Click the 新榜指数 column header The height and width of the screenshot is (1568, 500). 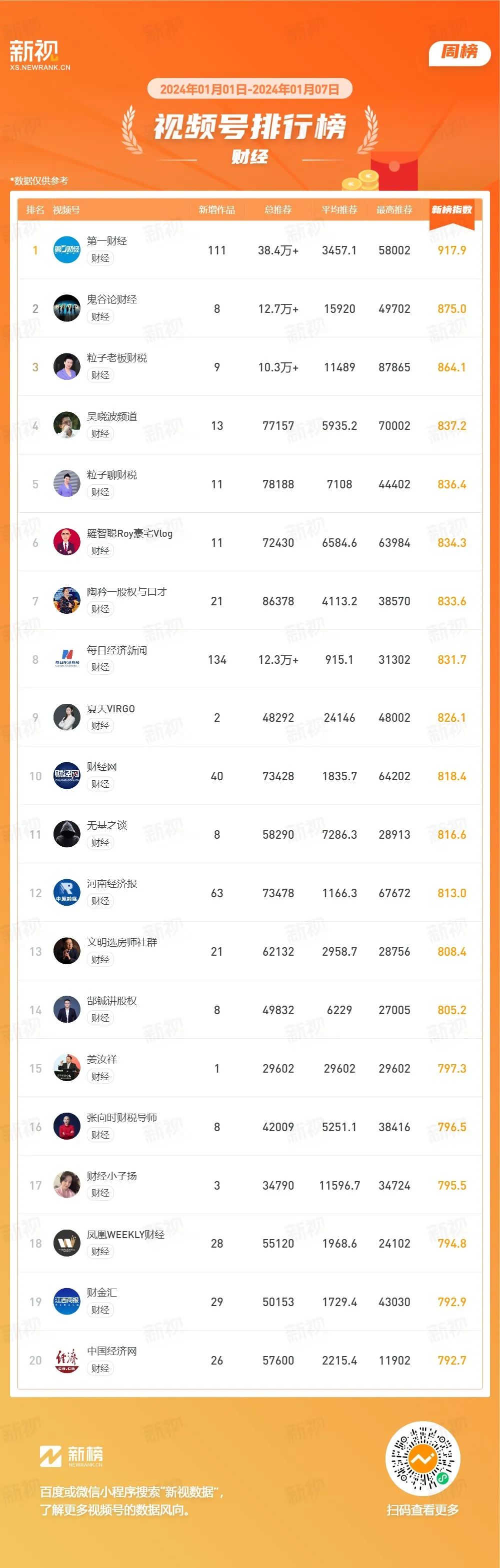point(452,210)
